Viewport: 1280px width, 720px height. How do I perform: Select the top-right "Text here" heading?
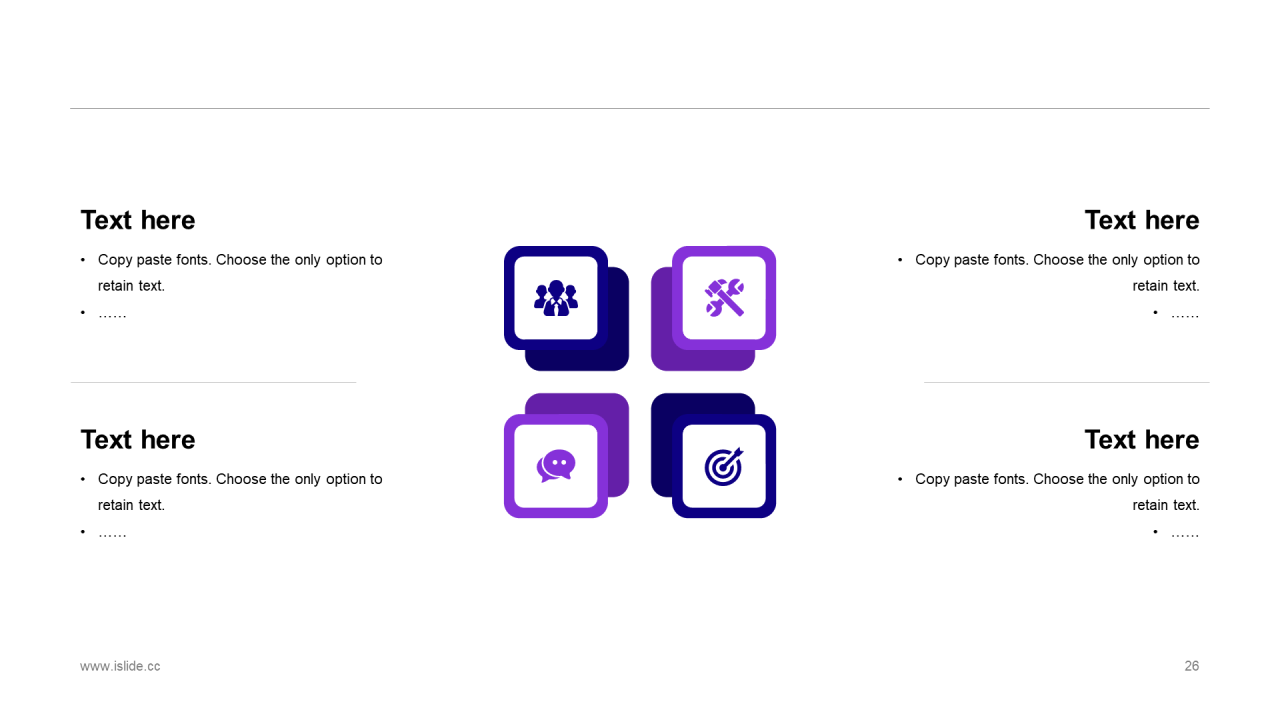[x=1142, y=220]
